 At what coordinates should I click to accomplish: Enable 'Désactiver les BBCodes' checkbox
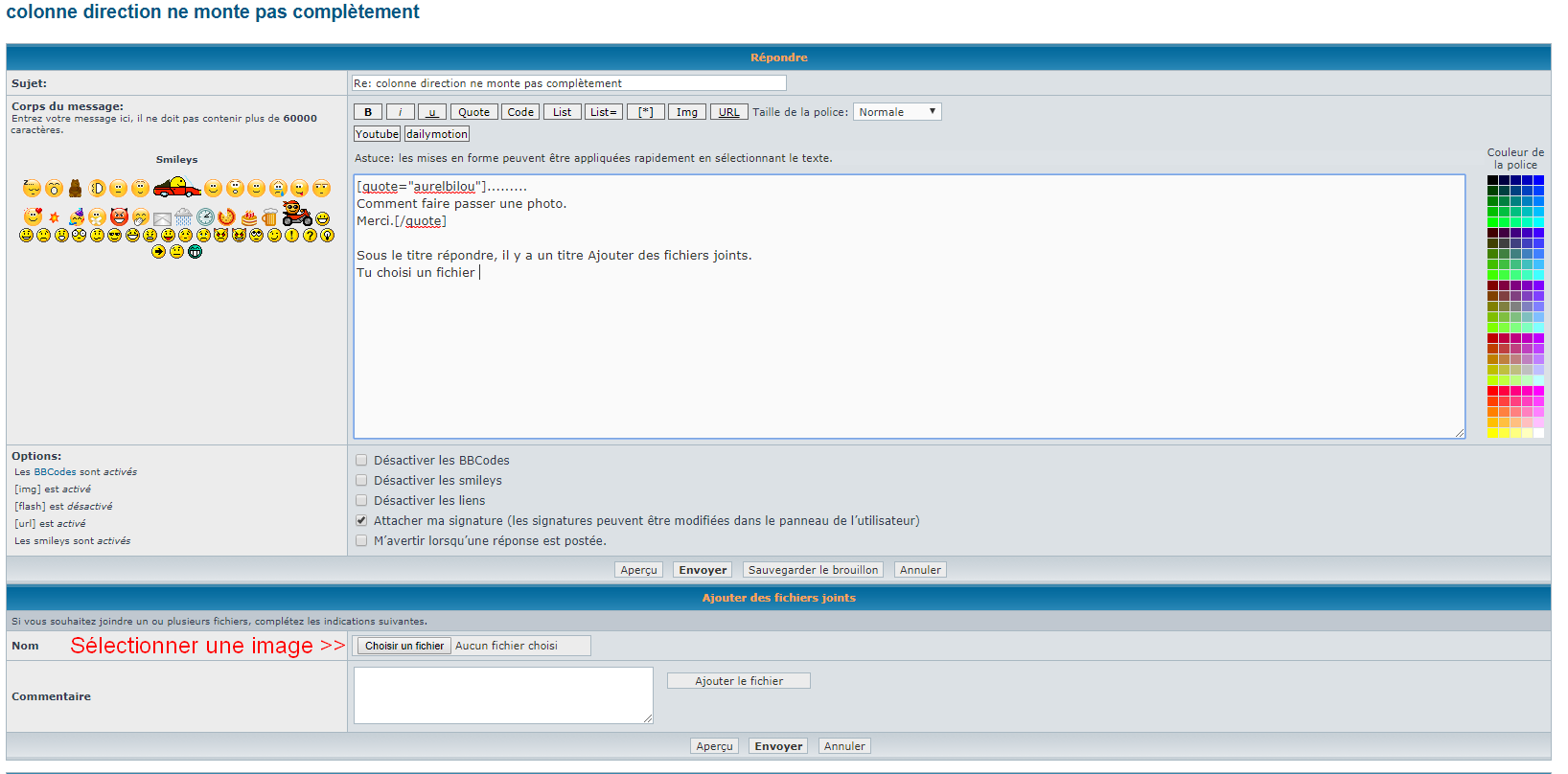click(361, 461)
